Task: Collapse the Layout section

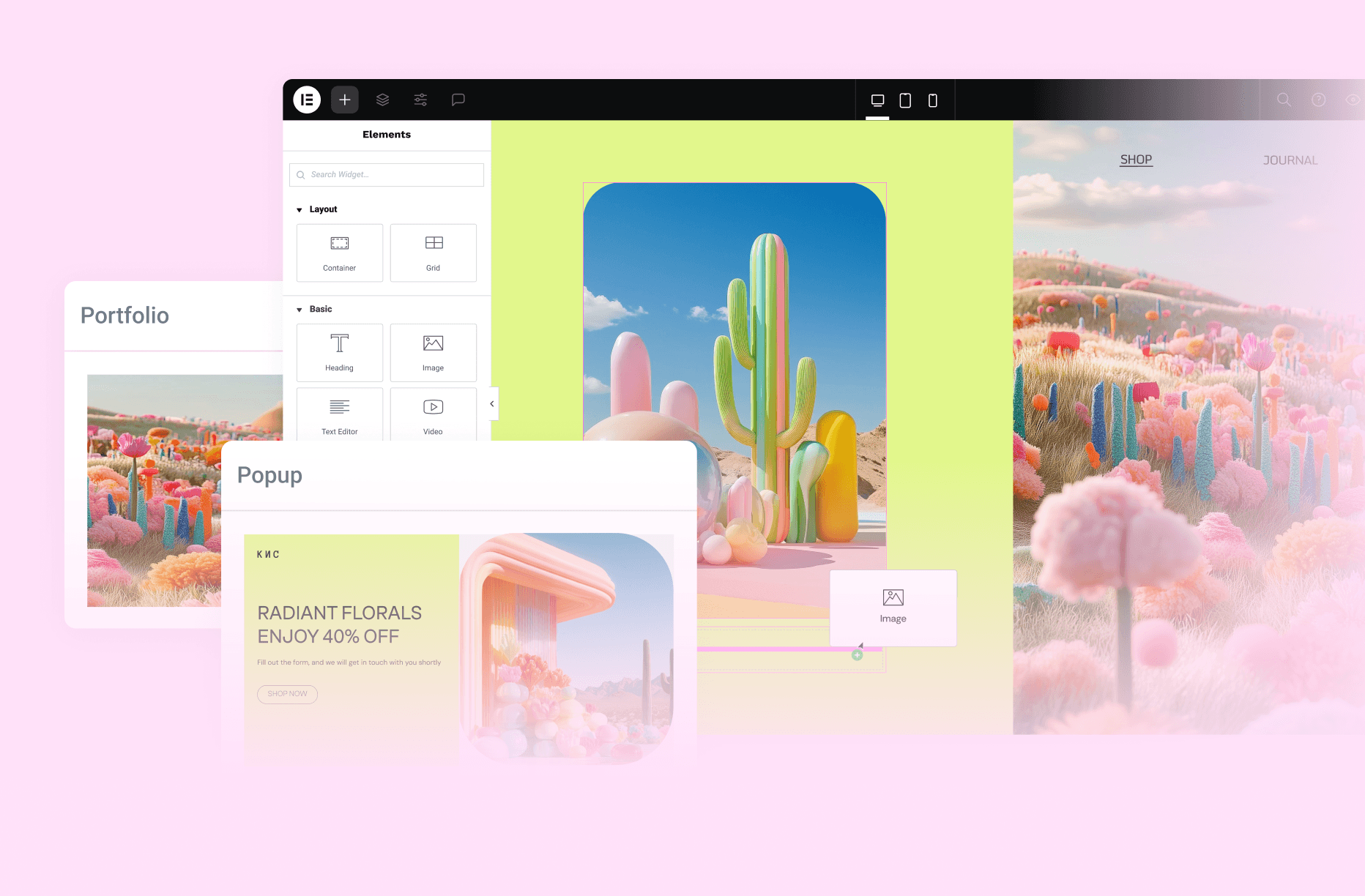Action: [300, 210]
